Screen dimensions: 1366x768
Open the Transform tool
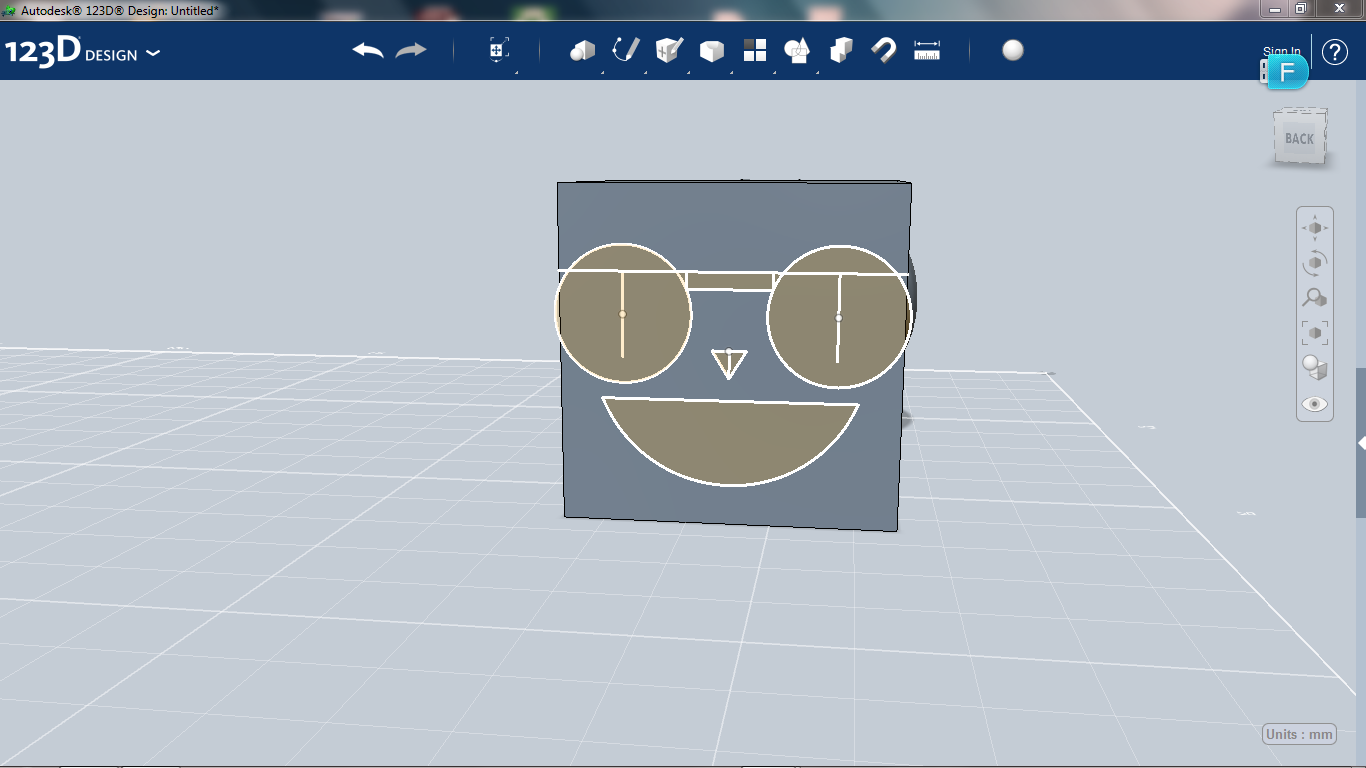[x=499, y=50]
